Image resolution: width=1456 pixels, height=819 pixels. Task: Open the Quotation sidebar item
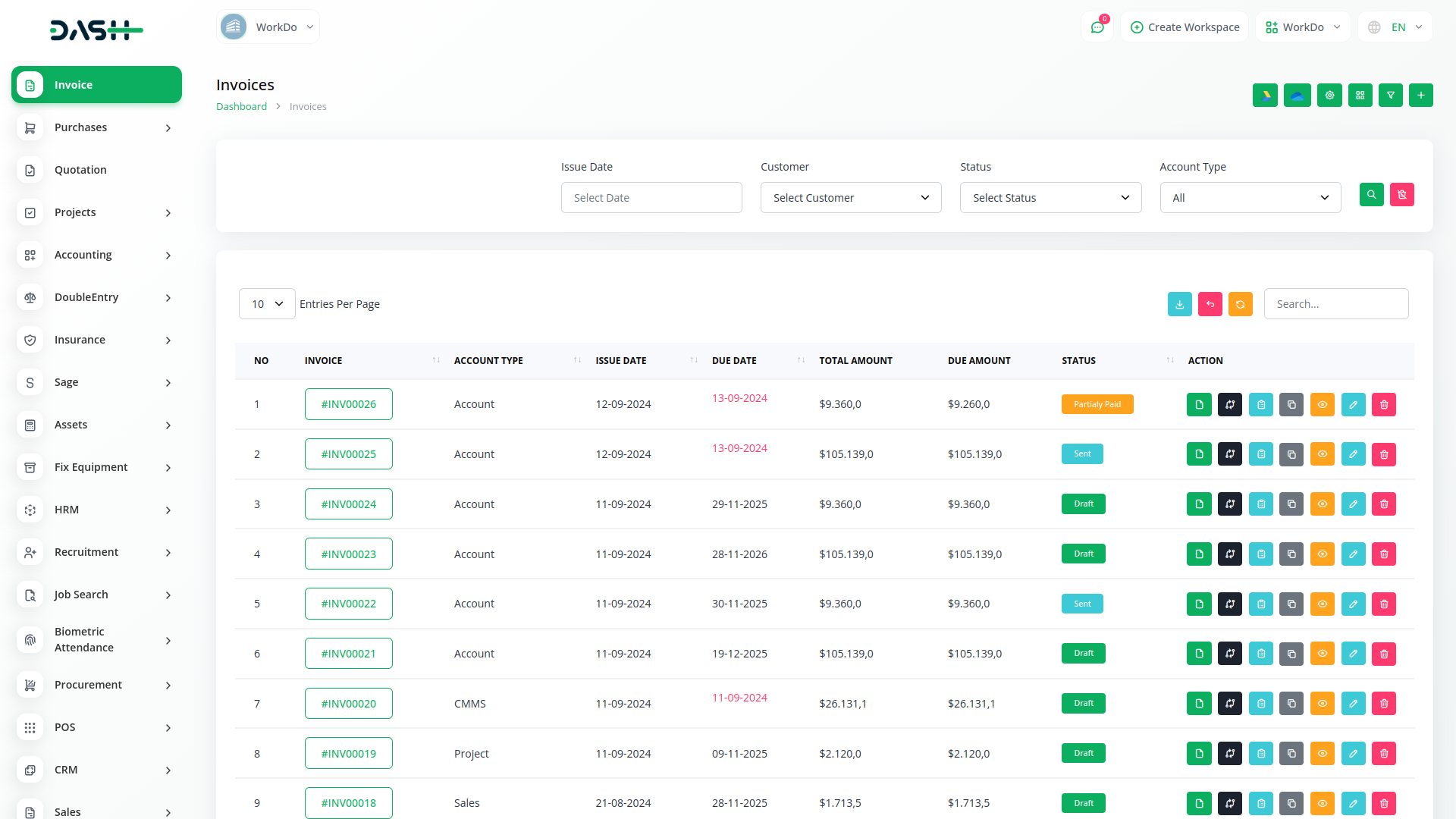[x=80, y=170]
